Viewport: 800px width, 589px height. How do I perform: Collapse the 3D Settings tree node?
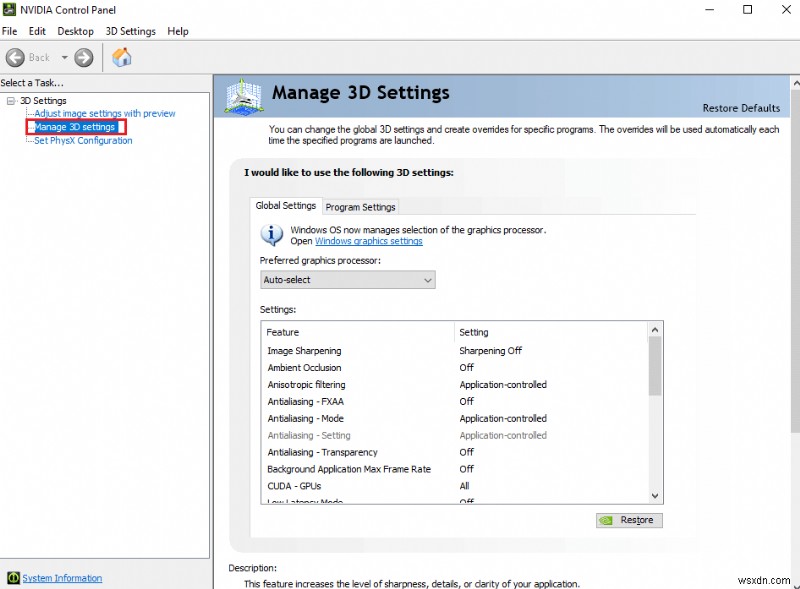point(10,101)
